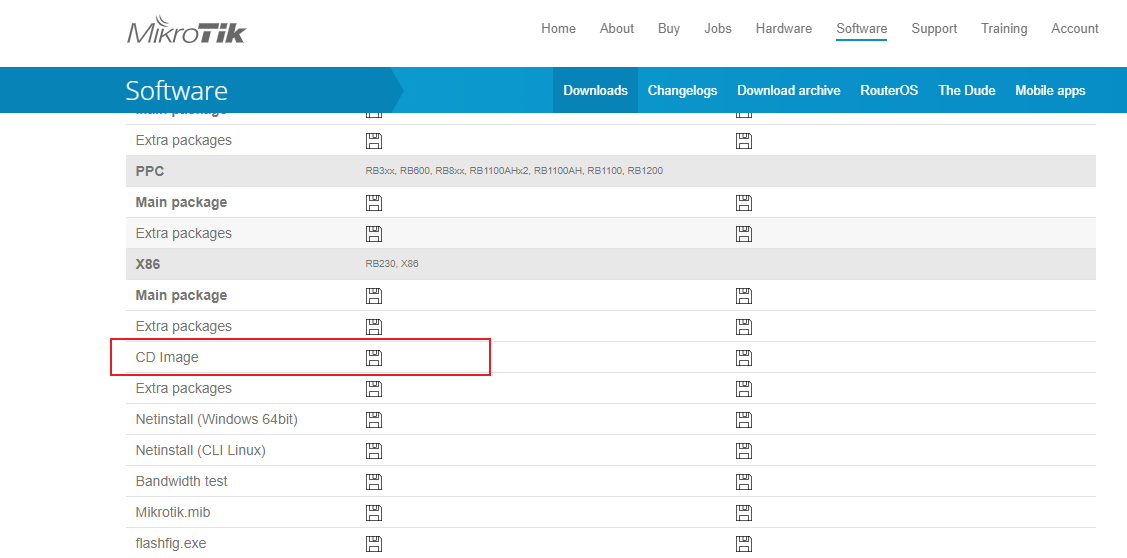Open the Download archive tab

pos(788,91)
